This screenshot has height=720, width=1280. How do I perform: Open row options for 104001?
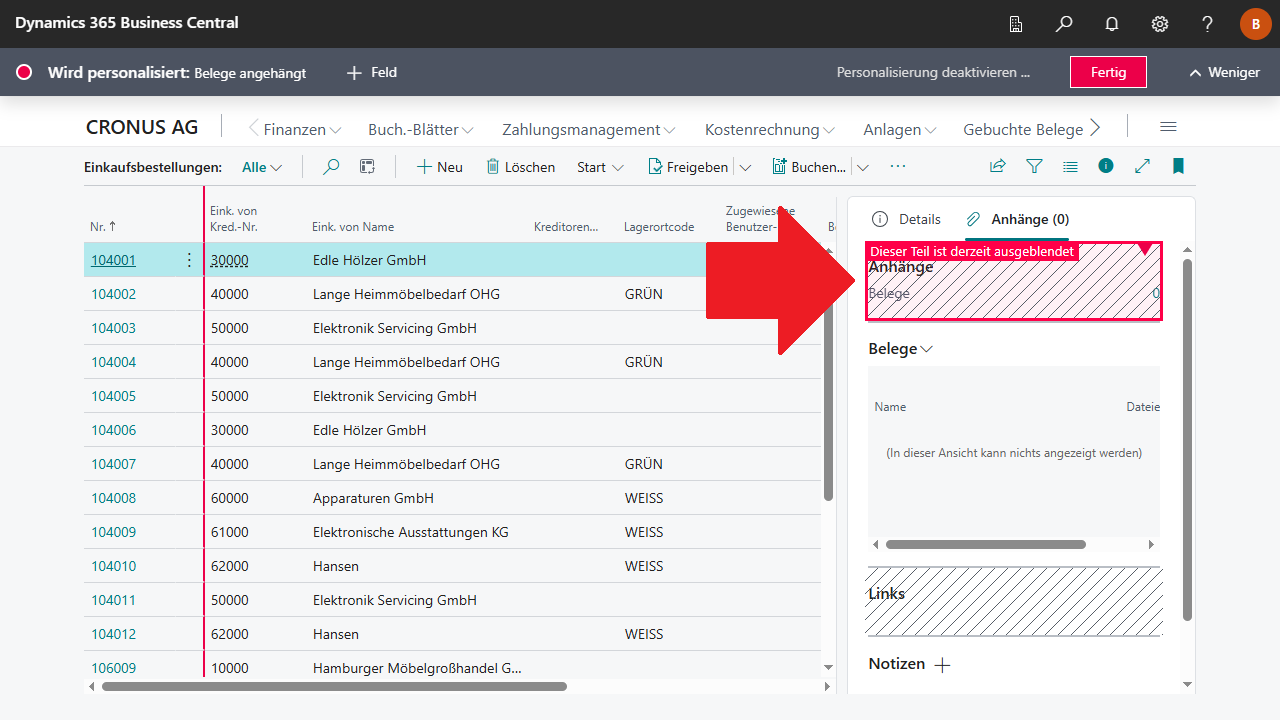point(189,260)
